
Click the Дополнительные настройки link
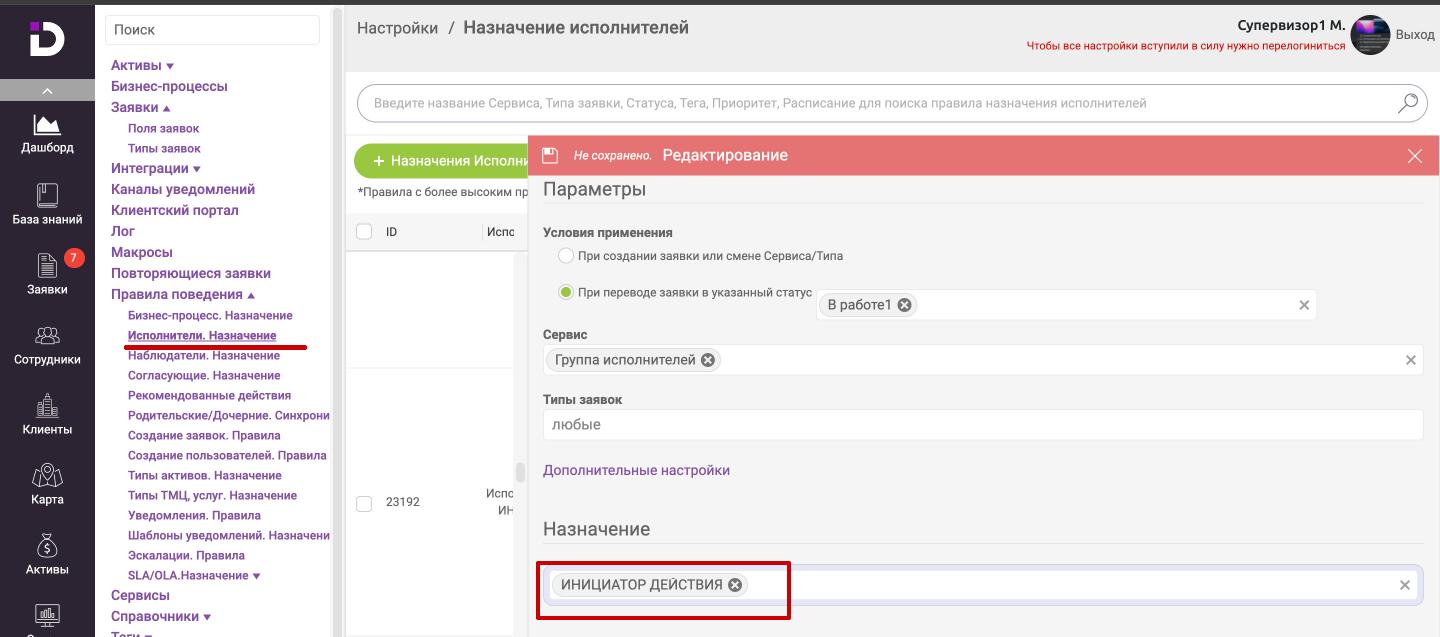(636, 470)
